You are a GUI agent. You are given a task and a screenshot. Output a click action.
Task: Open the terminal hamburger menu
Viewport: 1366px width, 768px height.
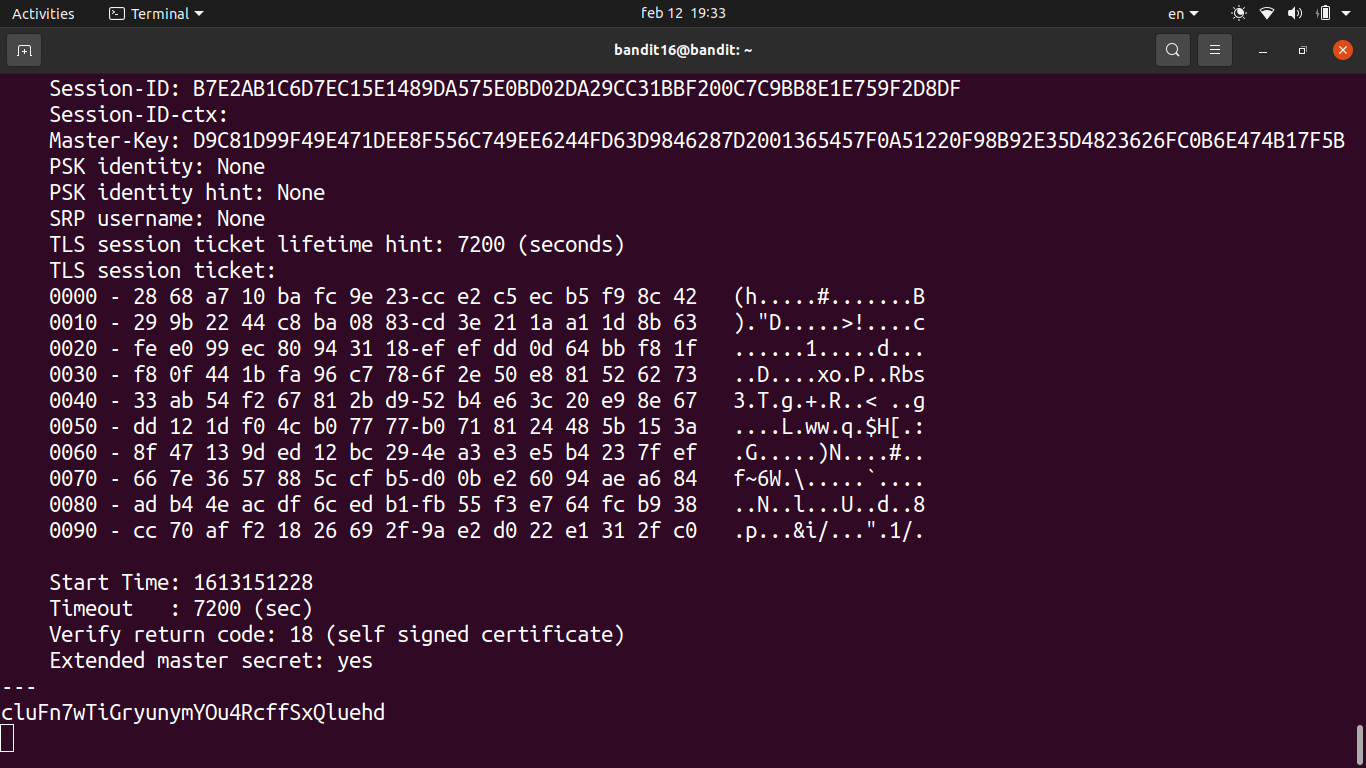pyautogui.click(x=1215, y=50)
